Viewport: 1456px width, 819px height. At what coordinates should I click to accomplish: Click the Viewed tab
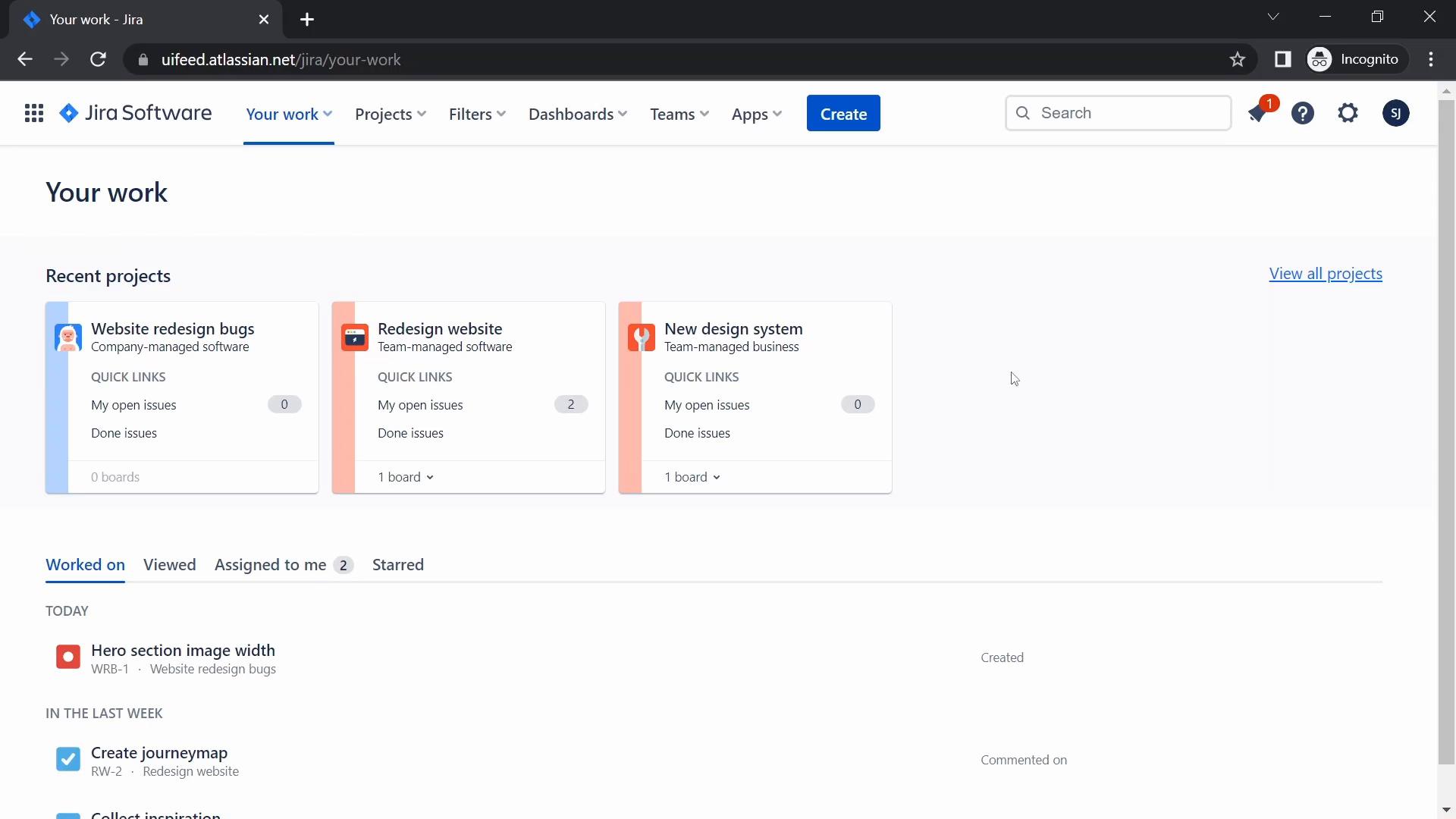coord(170,564)
